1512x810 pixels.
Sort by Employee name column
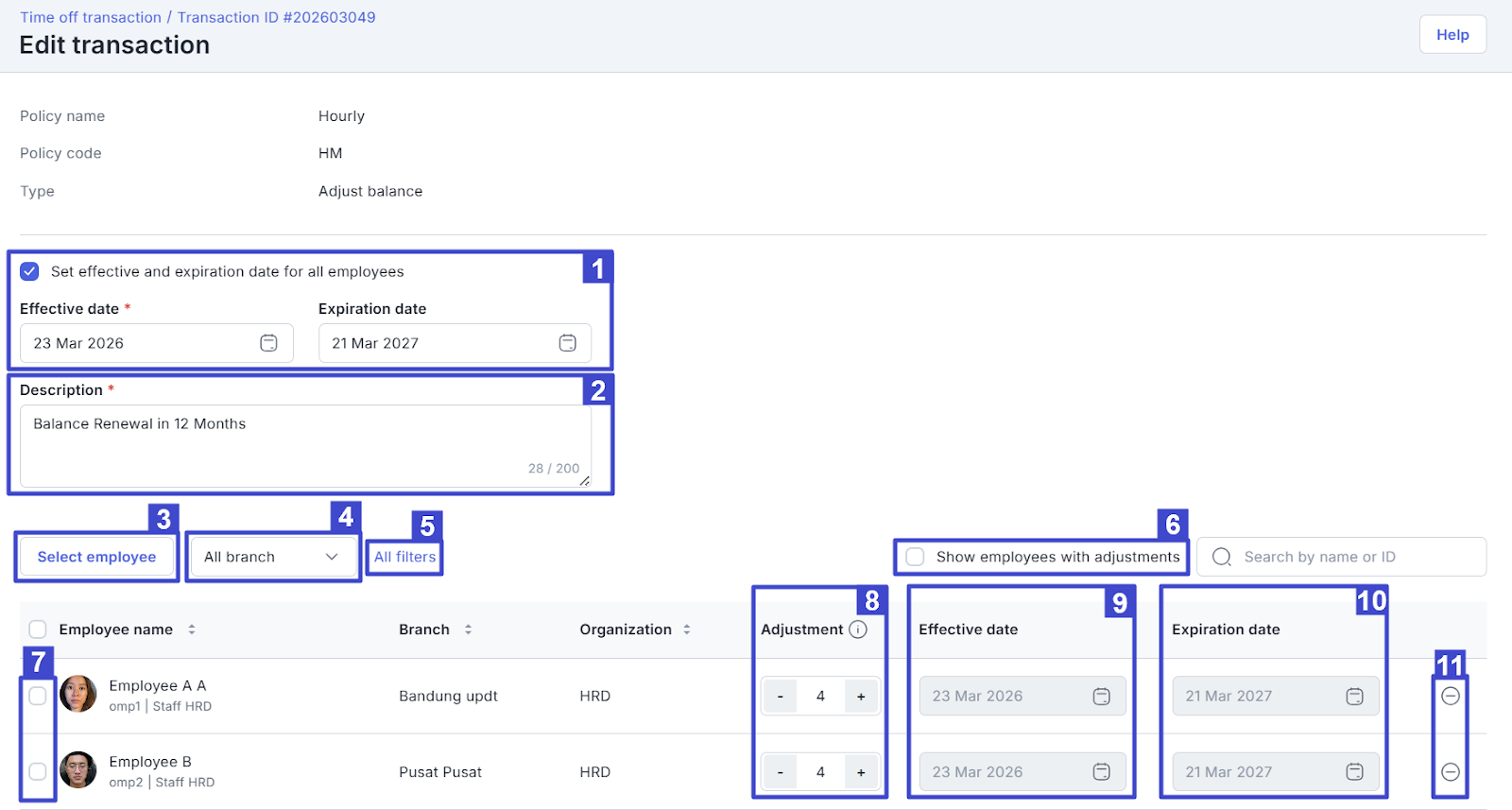point(192,629)
